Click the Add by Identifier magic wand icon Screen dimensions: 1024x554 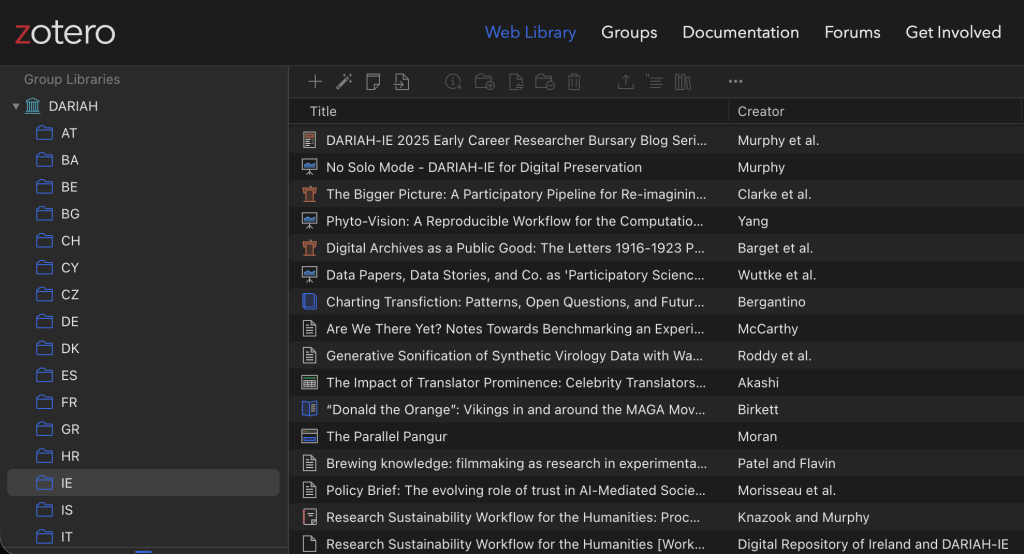pyautogui.click(x=344, y=82)
